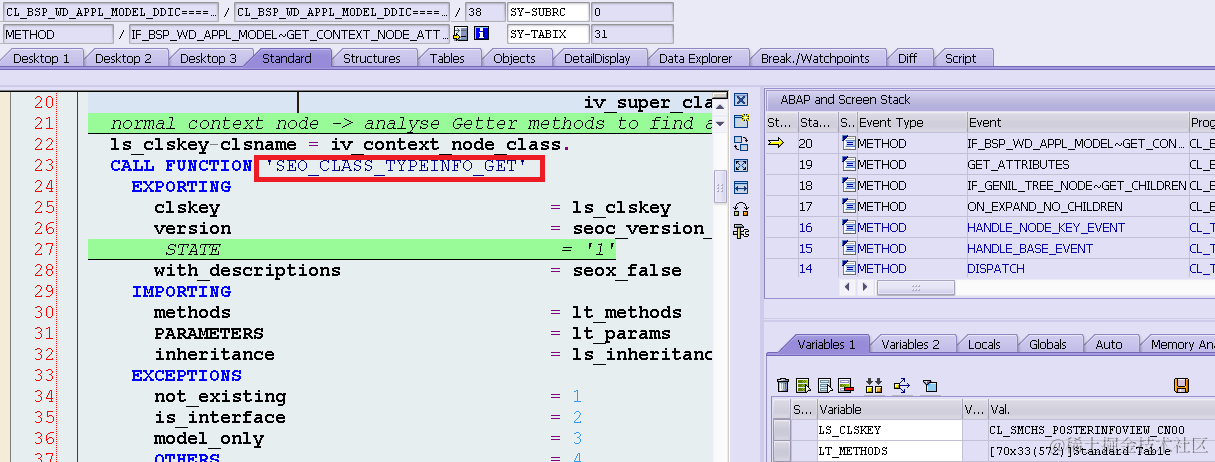Open the DetailDisplay tab
The image size is (1215, 462).
click(597, 58)
